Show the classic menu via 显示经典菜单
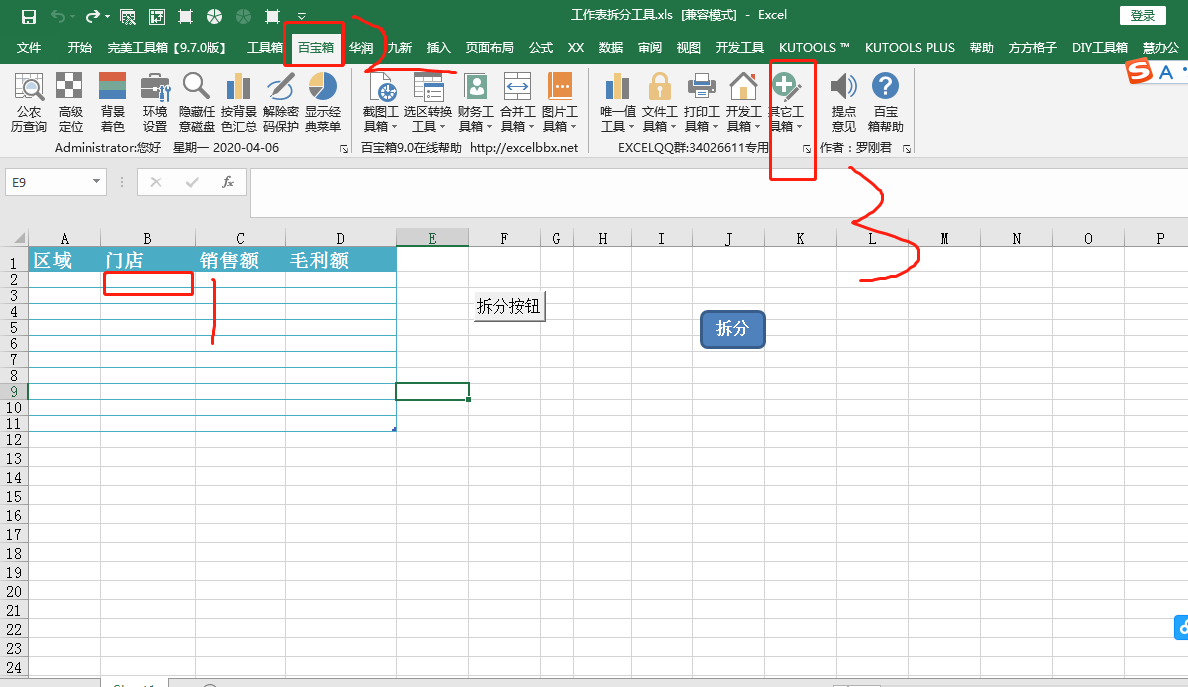This screenshot has height=687, width=1188. pyautogui.click(x=323, y=102)
